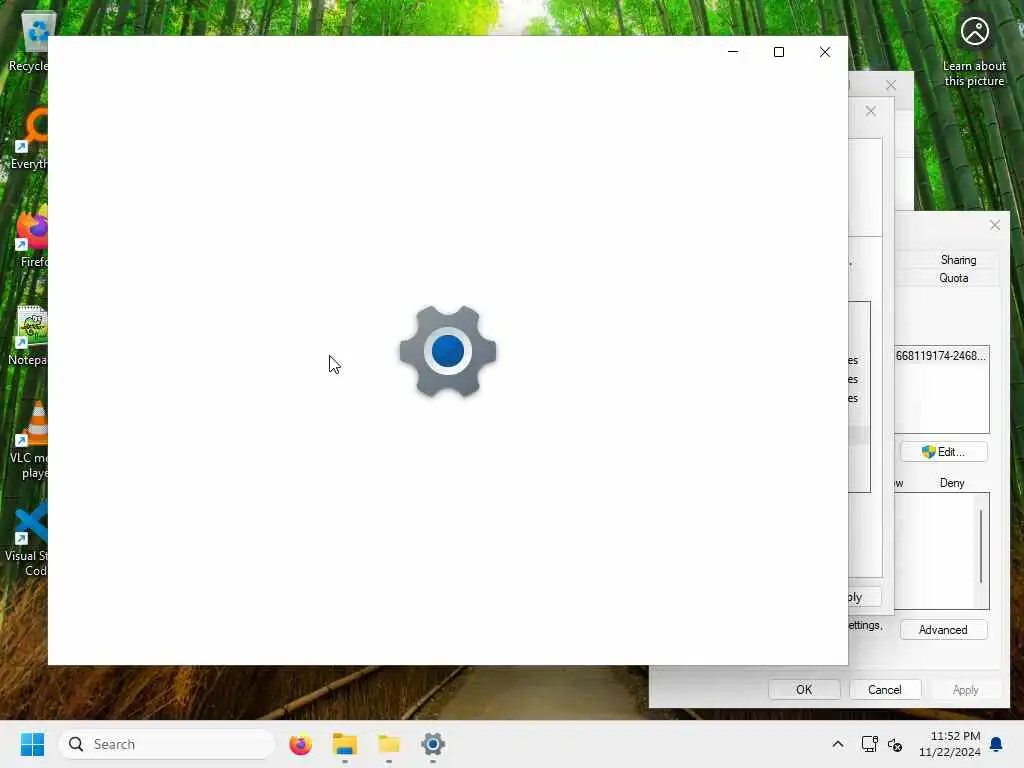Select the Recycle Bin desktop icon

[x=29, y=40]
